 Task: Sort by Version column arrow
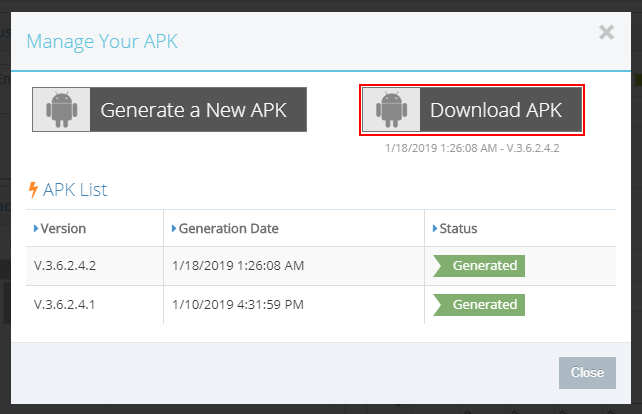coord(36,228)
